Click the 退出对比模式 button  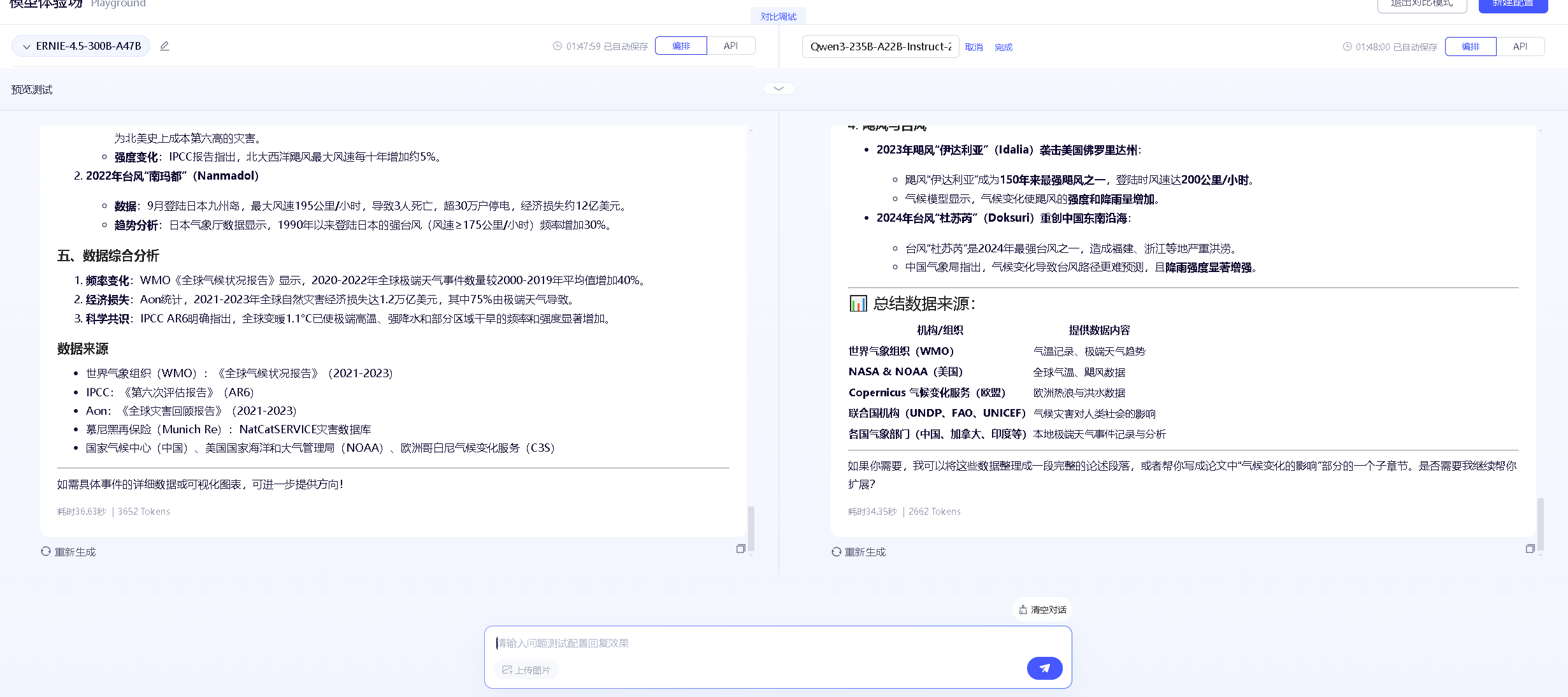(x=1422, y=4)
